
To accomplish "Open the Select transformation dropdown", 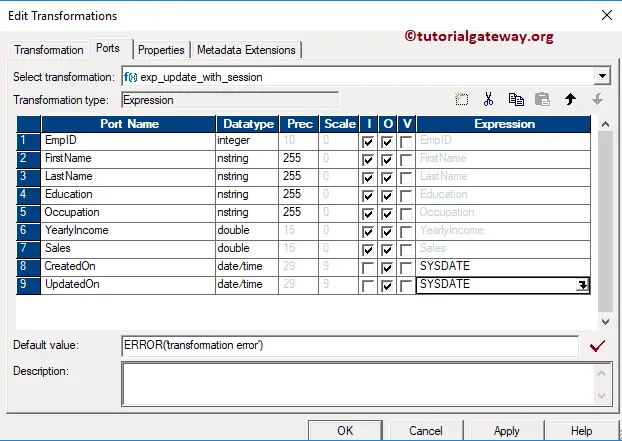I will (602, 76).
